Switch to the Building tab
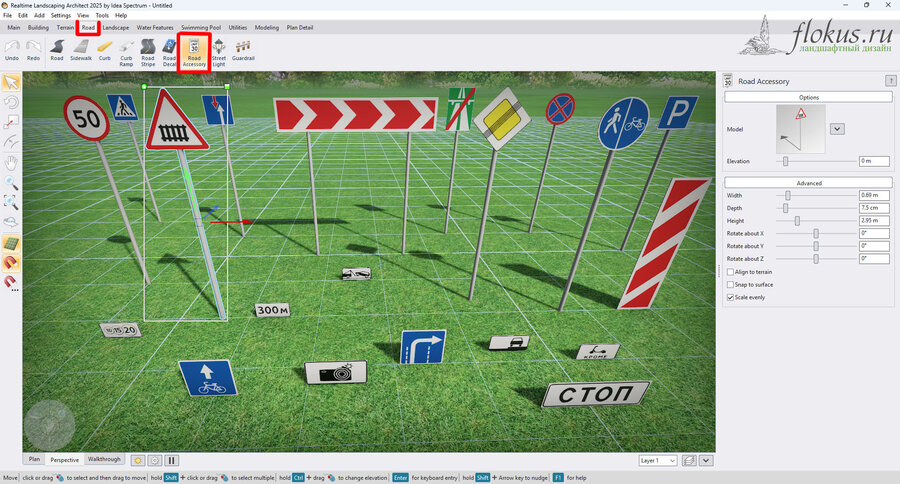 click(38, 28)
